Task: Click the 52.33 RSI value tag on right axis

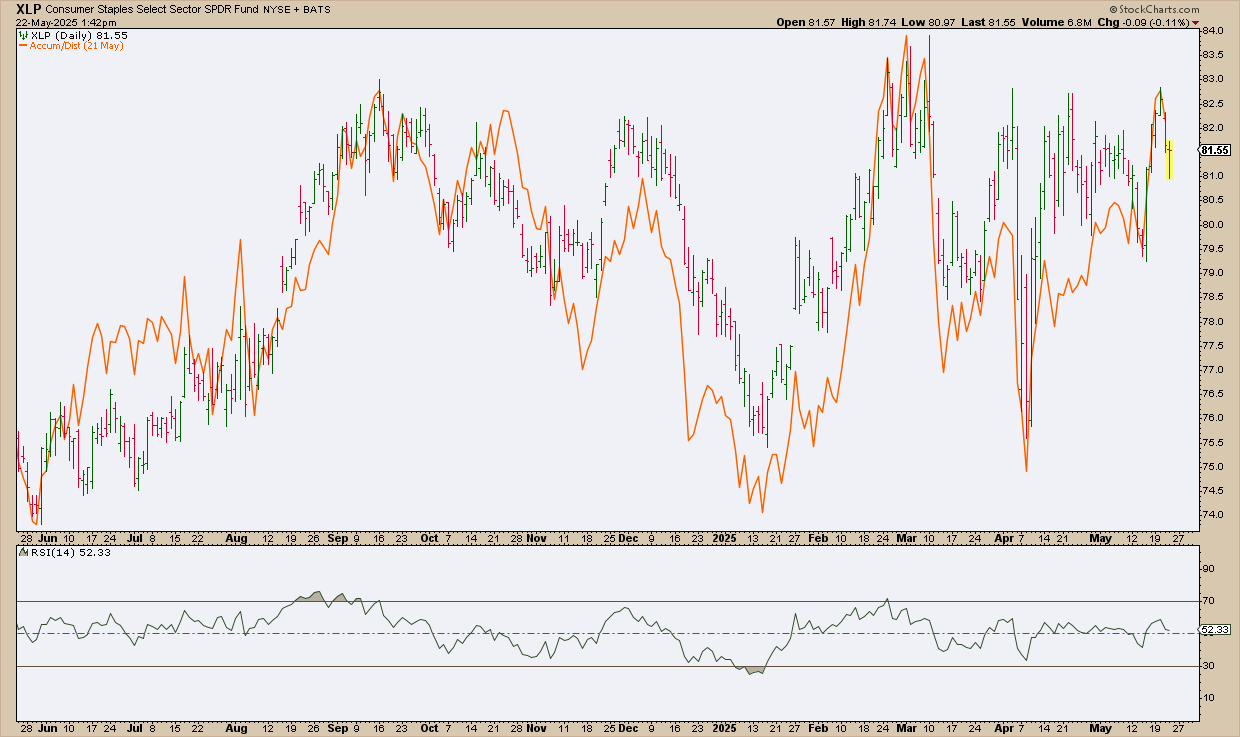Action: [x=1214, y=630]
